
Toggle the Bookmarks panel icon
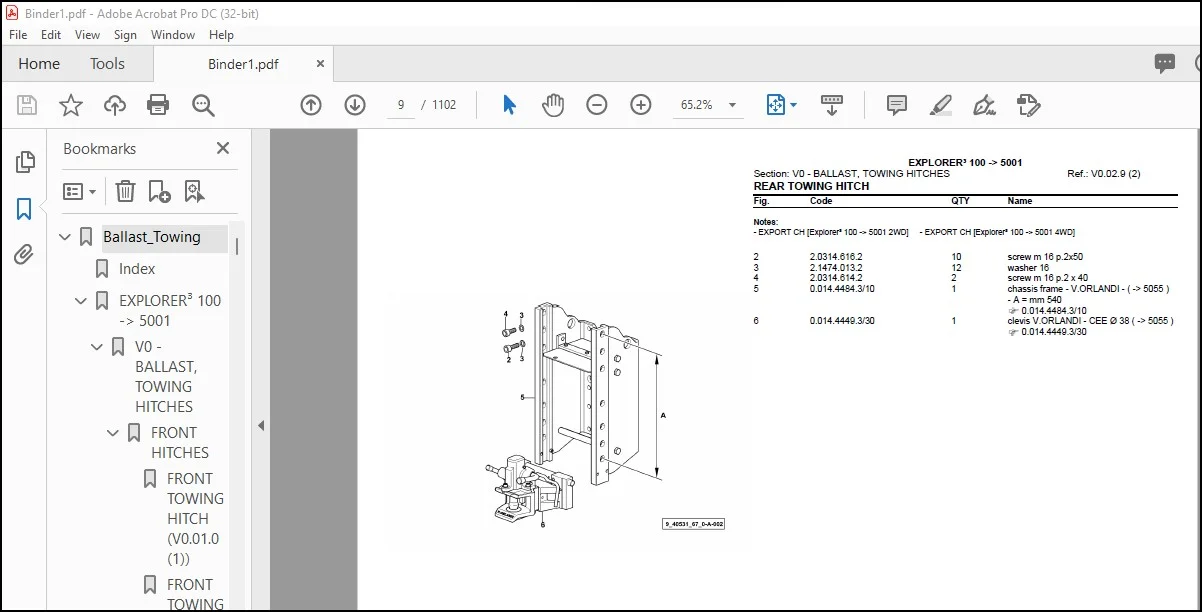(x=25, y=209)
